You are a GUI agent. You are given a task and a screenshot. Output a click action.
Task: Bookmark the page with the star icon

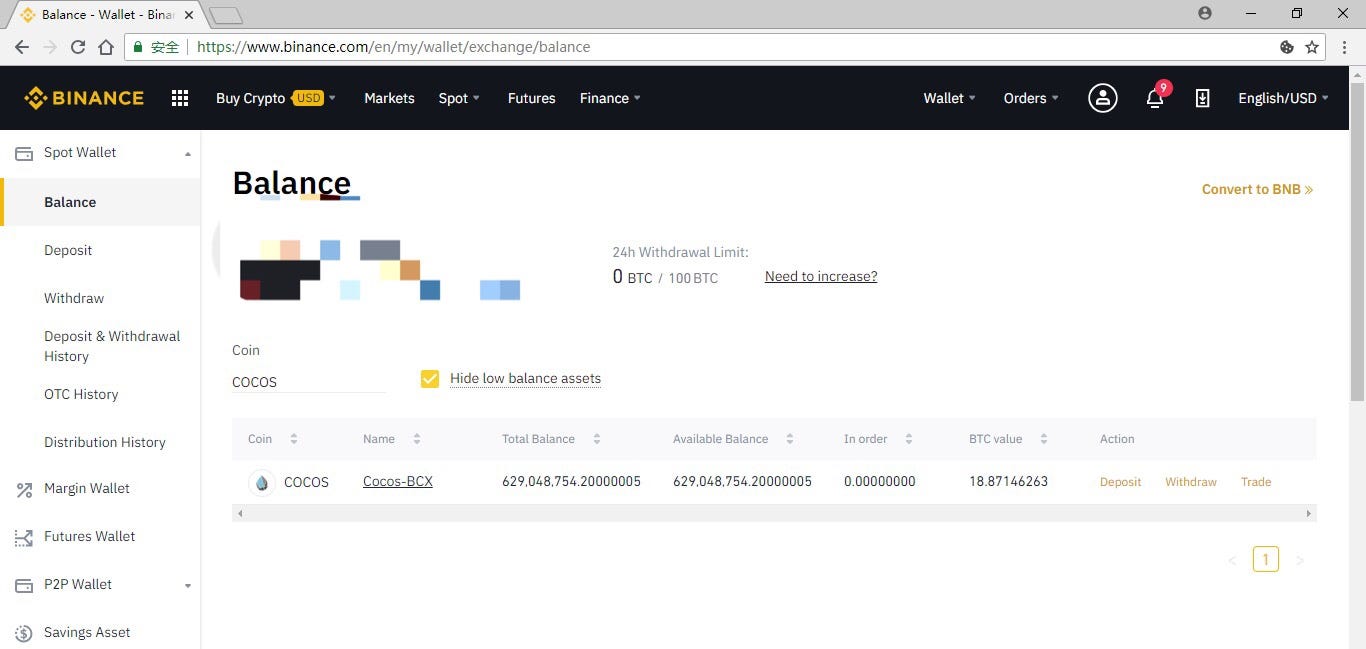(x=1312, y=47)
